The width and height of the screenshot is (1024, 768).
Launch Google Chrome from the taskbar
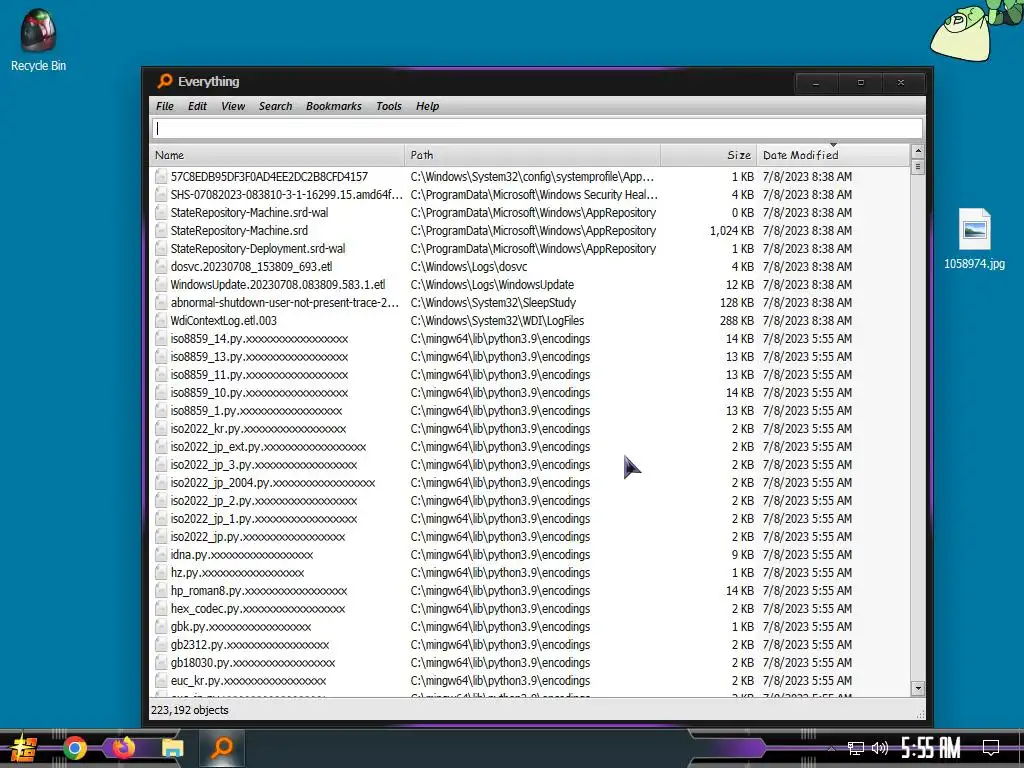74,748
